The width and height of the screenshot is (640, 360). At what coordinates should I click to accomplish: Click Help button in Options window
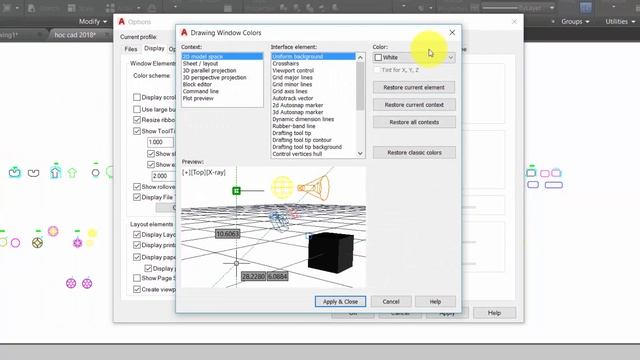pos(494,313)
